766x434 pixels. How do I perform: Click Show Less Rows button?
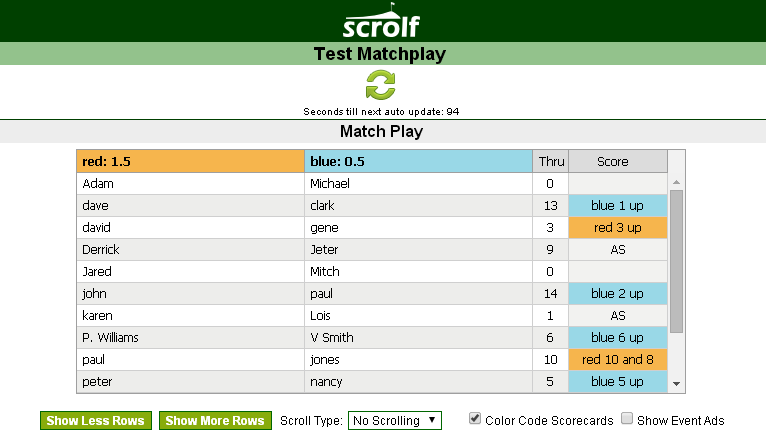point(96,420)
